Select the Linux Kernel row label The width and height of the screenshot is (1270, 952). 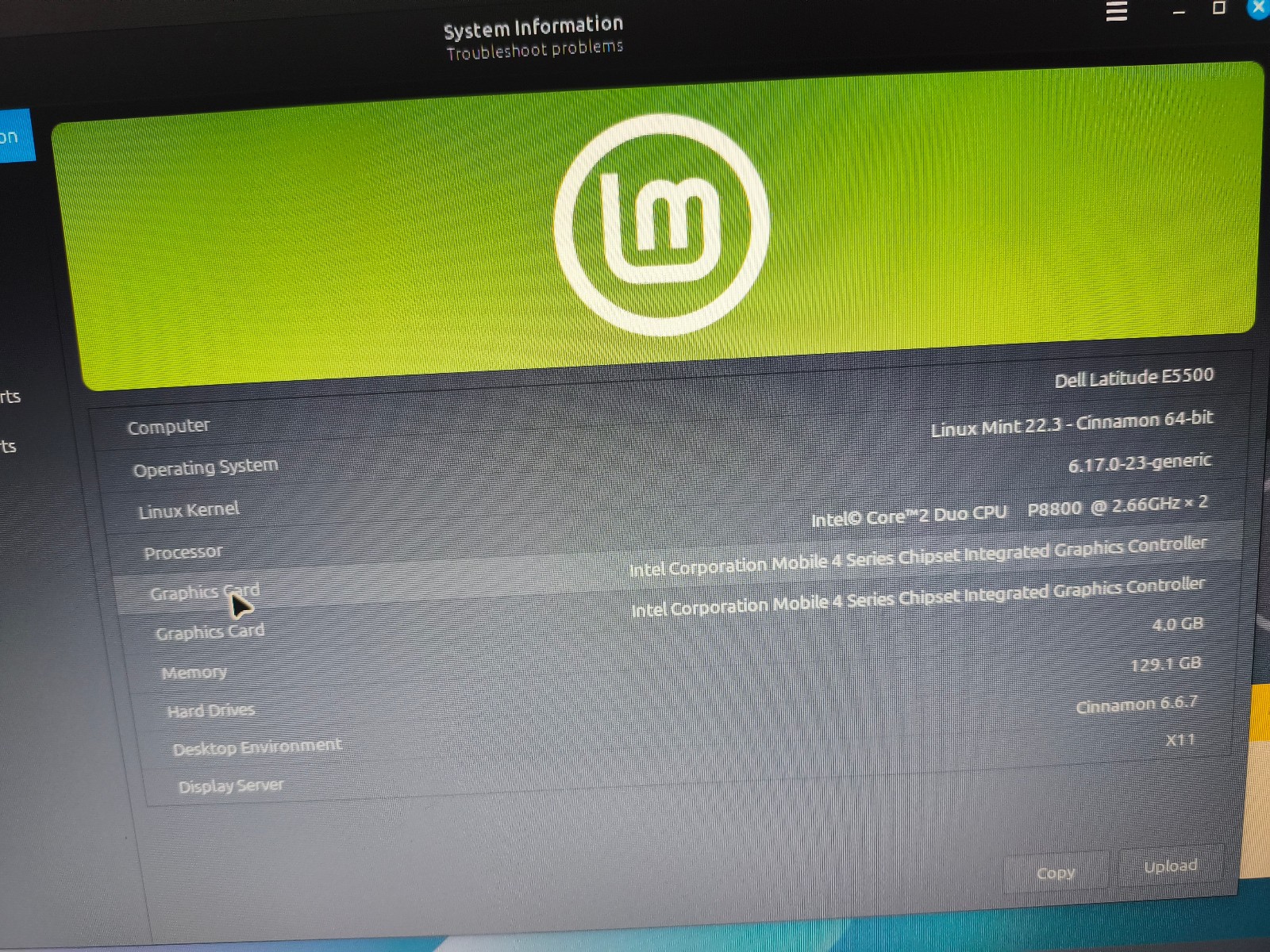188,510
